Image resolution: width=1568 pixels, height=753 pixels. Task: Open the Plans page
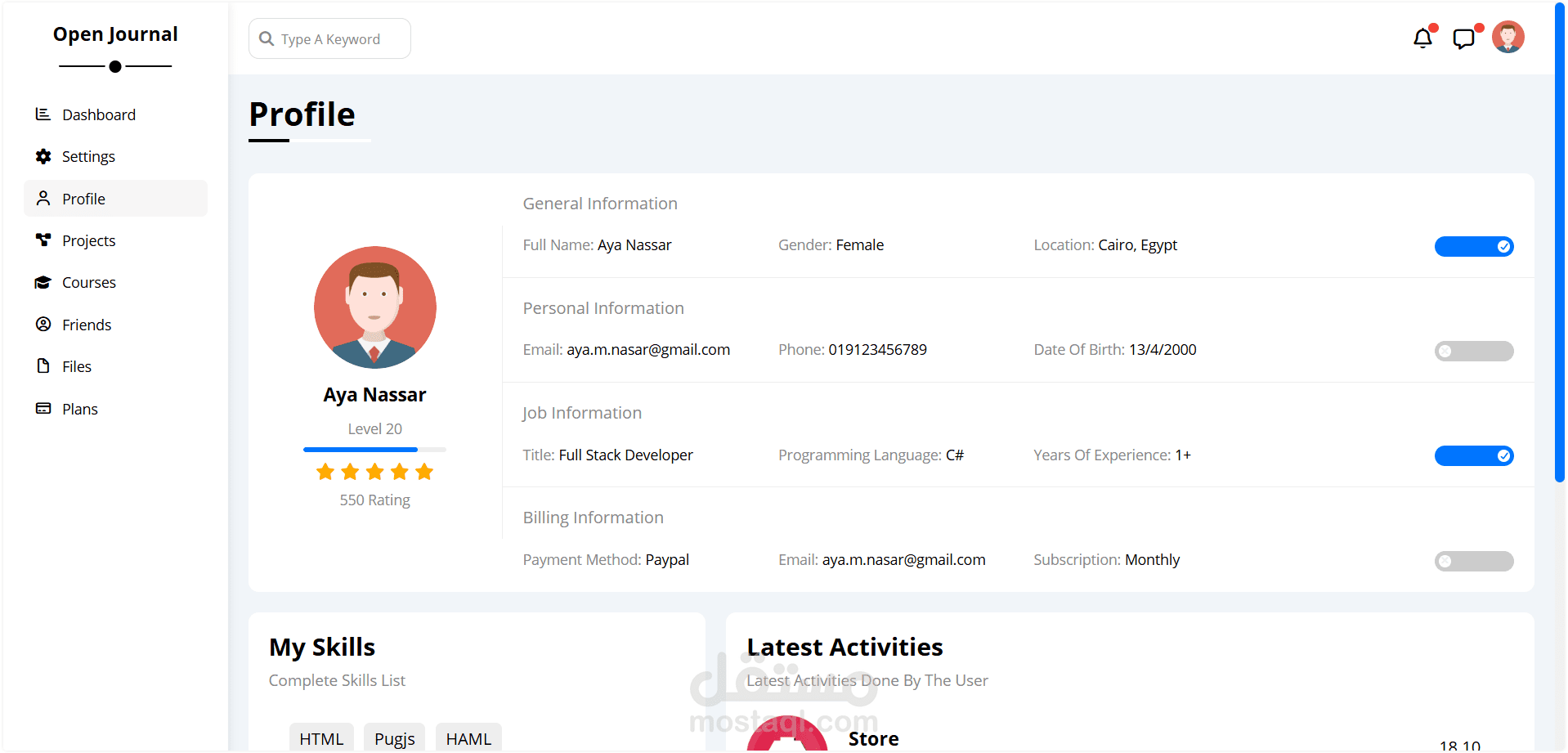click(x=115, y=409)
